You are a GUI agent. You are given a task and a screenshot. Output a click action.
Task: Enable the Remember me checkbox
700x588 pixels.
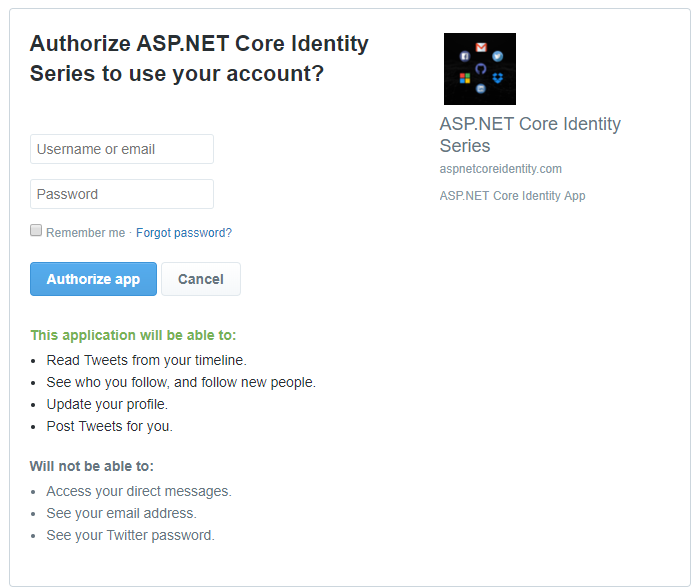[x=36, y=231]
